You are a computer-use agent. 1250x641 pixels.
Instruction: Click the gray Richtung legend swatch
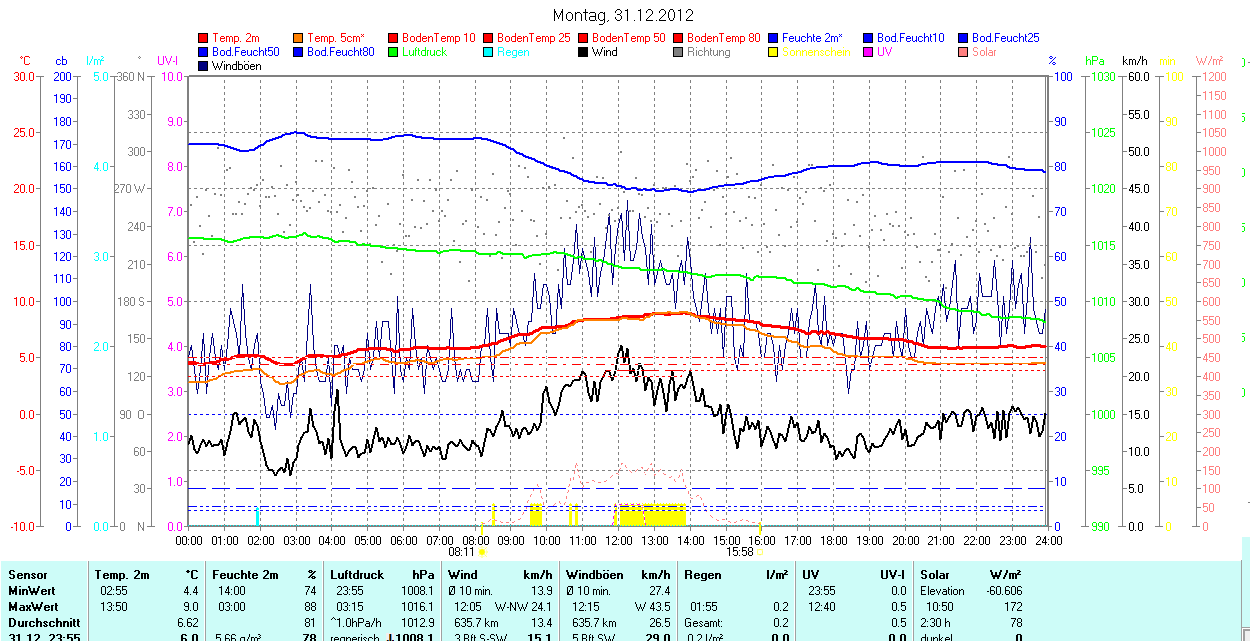[x=679, y=52]
